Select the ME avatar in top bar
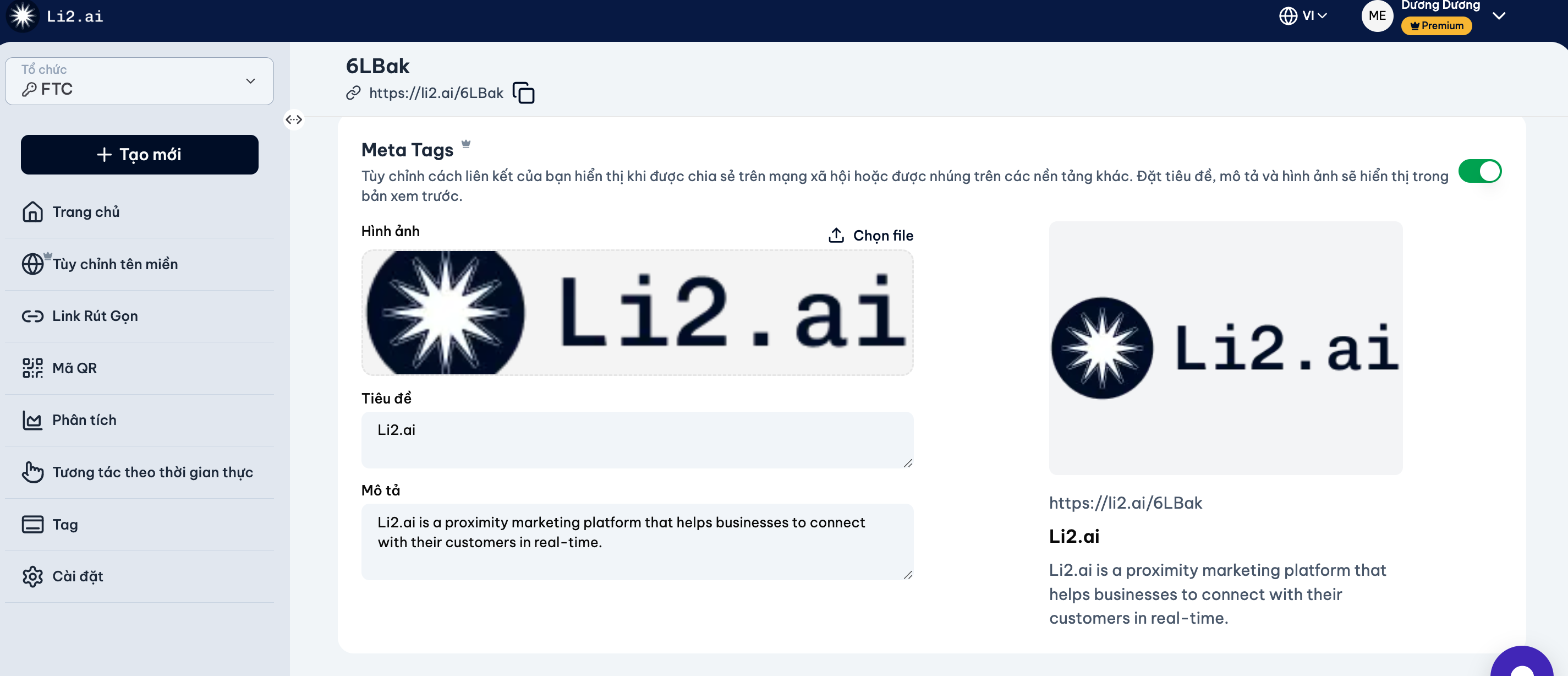This screenshot has height=676, width=1568. [1378, 17]
